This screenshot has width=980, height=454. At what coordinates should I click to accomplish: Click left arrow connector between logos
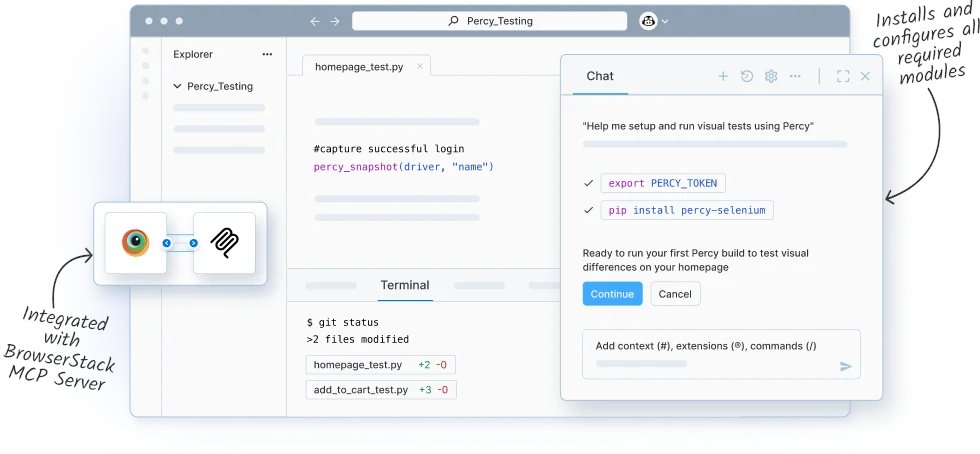pyautogui.click(x=167, y=243)
